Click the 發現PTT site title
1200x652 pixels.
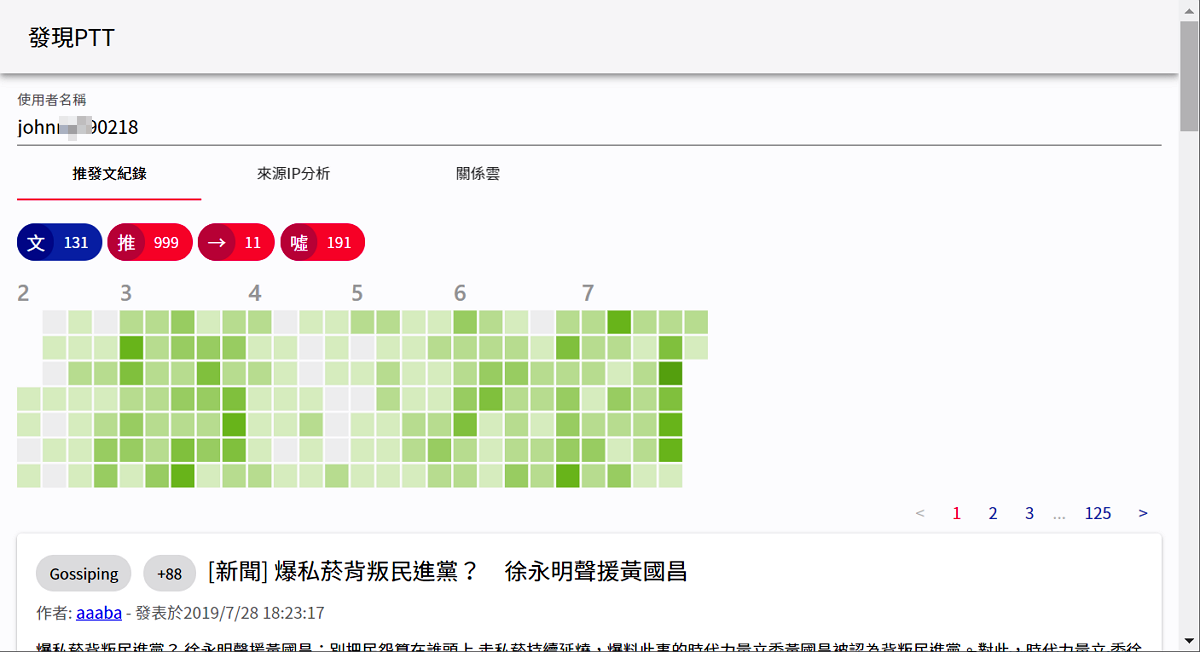(72, 37)
